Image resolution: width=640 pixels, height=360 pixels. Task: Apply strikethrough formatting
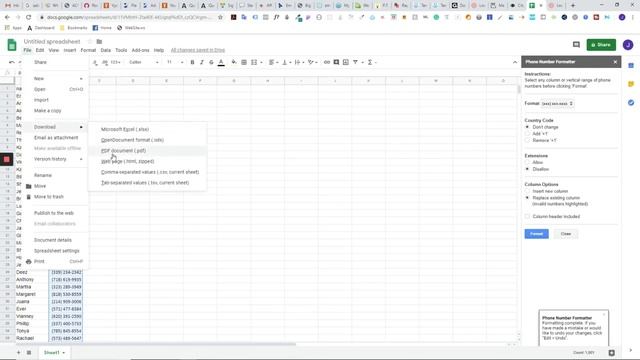click(211, 62)
